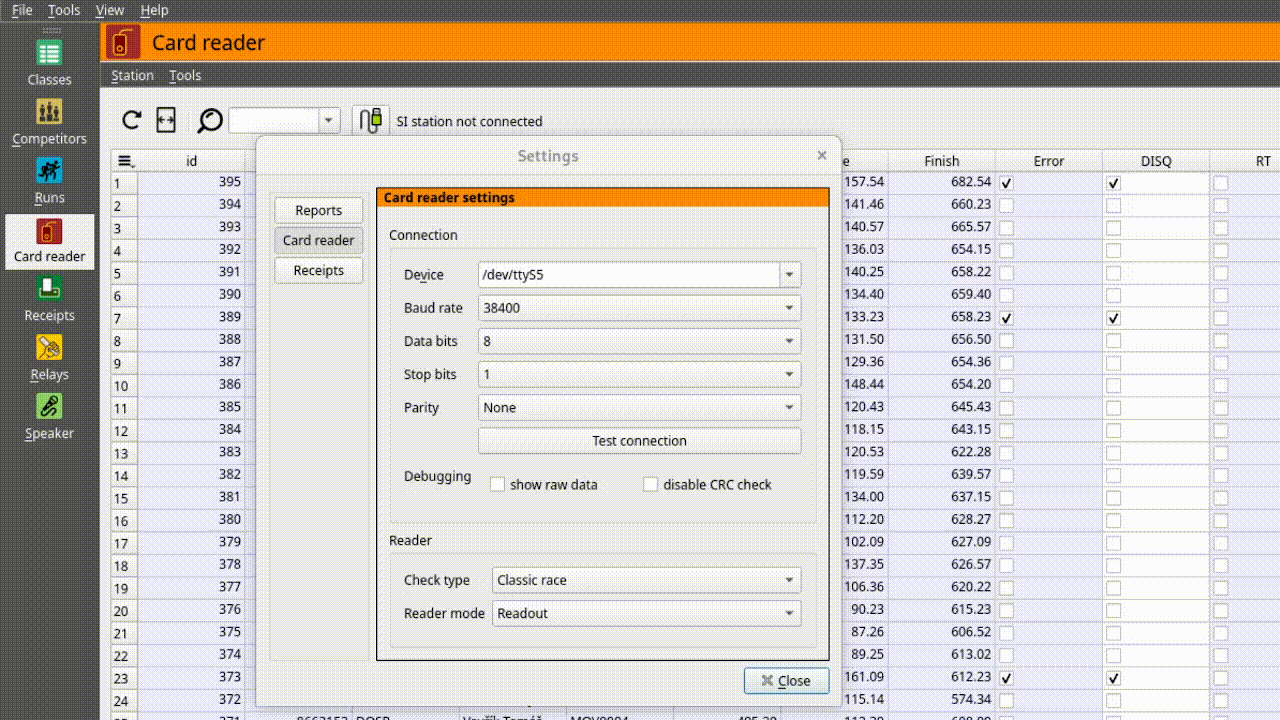
Task: Open the Tools menu next to Station
Action: (185, 75)
